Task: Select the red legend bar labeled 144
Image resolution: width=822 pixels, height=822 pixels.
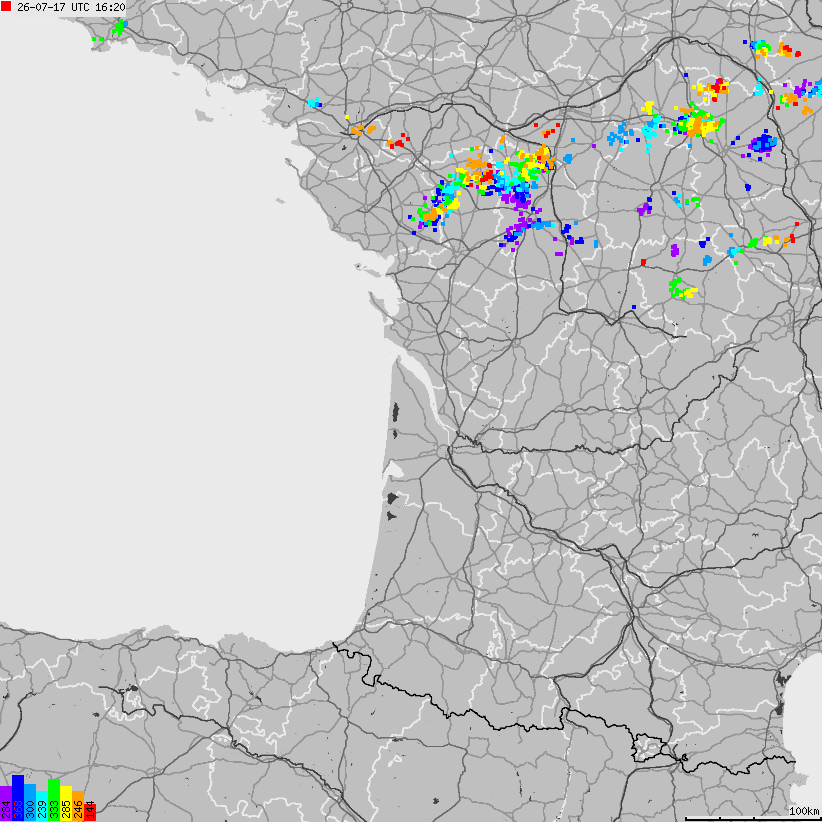Action: [90, 813]
